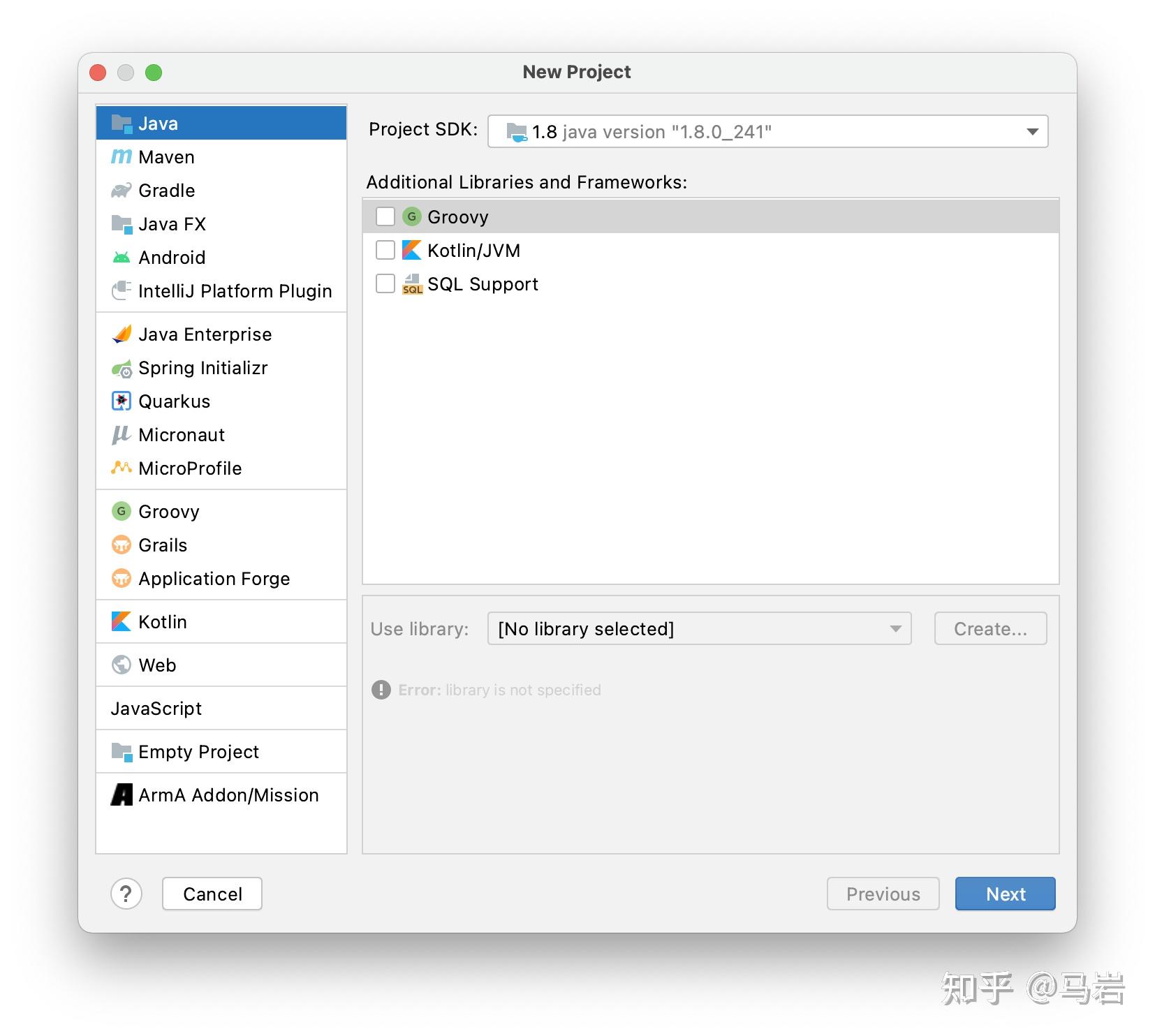Click the green zoom window control

click(154, 72)
